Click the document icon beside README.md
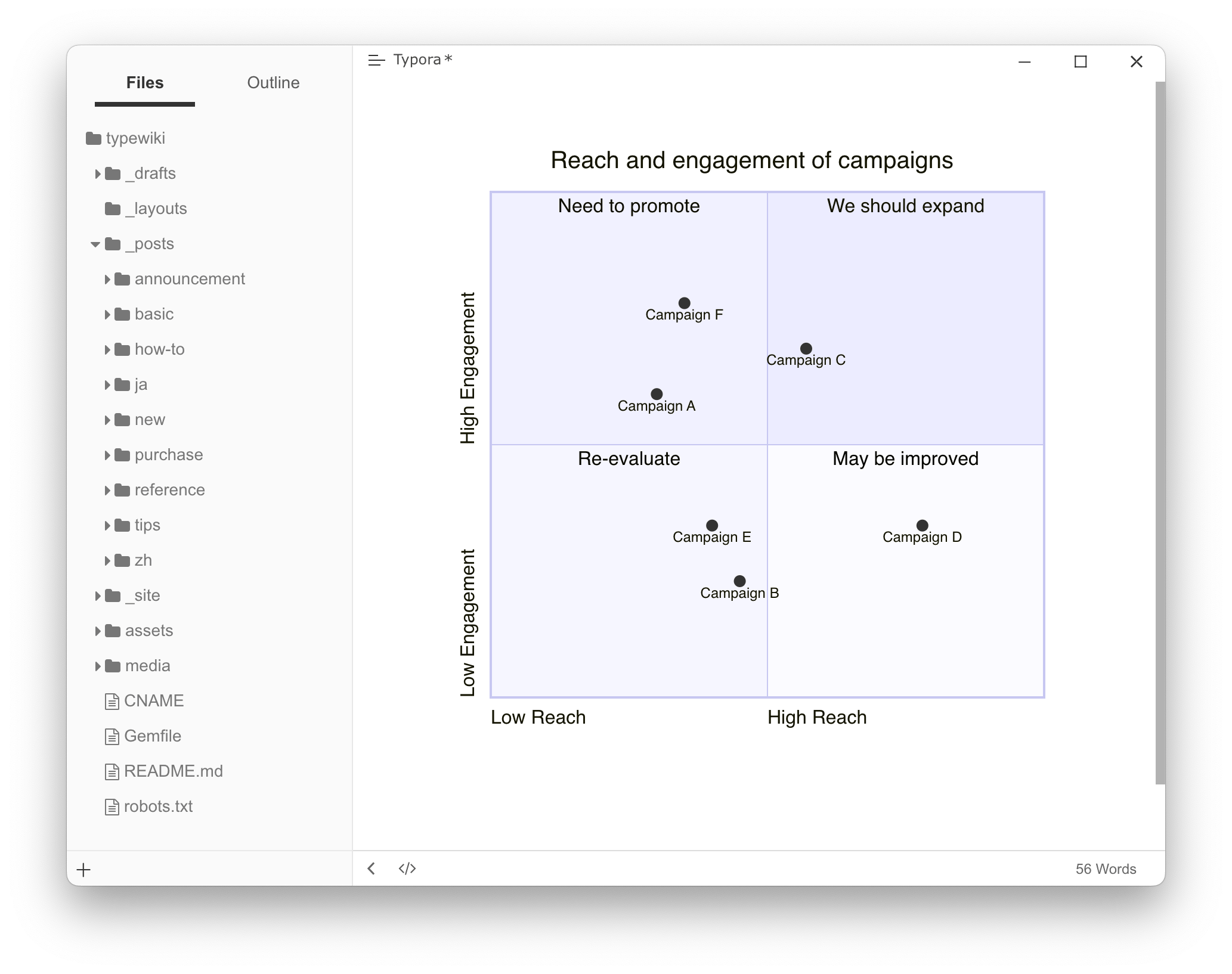Image resolution: width=1232 pixels, height=974 pixels. click(x=111, y=771)
